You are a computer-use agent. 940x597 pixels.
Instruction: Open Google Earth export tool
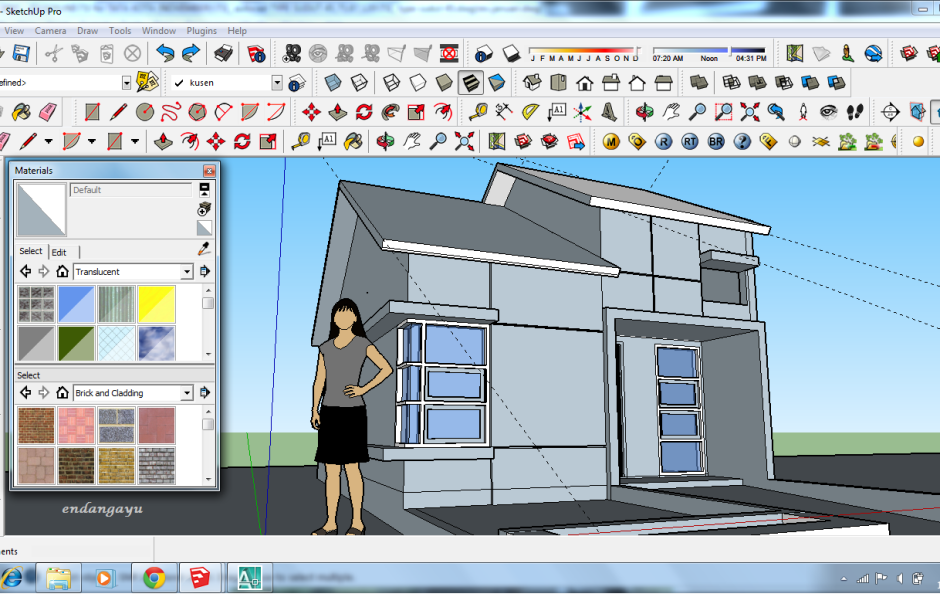click(873, 52)
